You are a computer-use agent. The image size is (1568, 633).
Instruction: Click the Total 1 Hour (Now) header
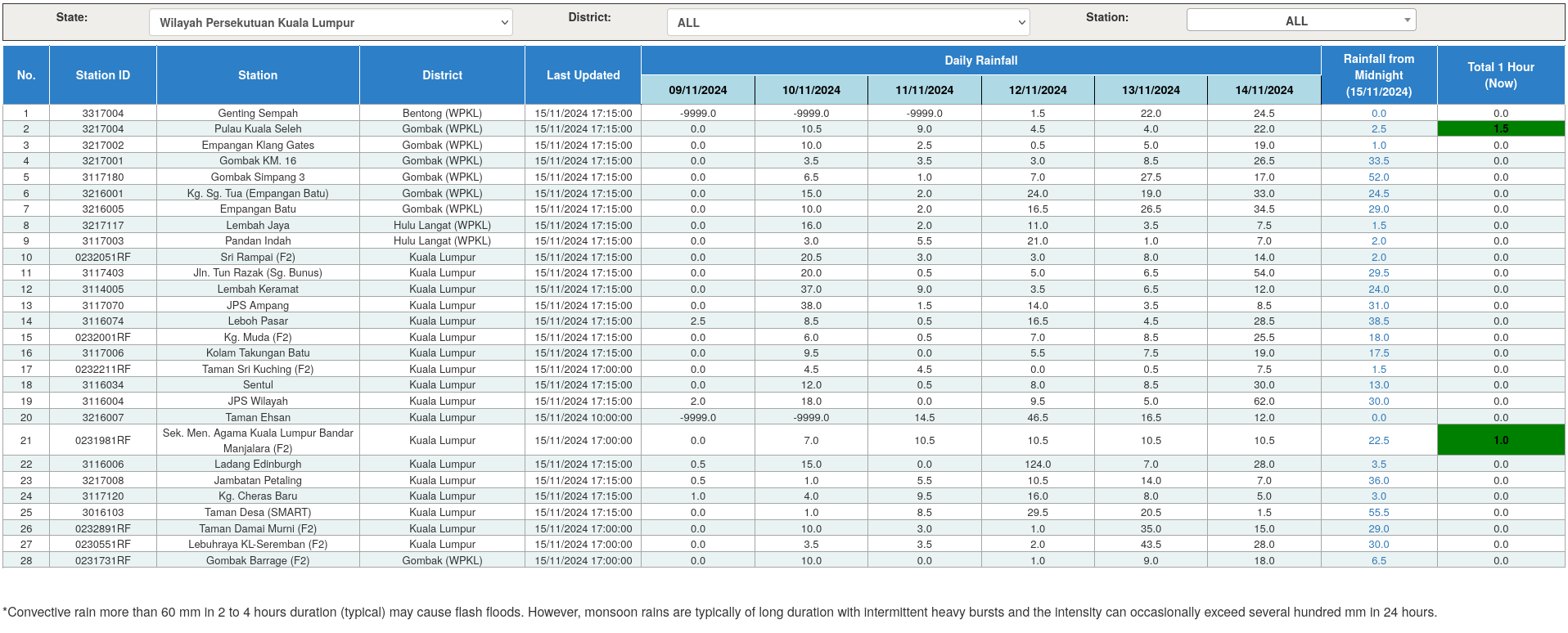[1501, 75]
